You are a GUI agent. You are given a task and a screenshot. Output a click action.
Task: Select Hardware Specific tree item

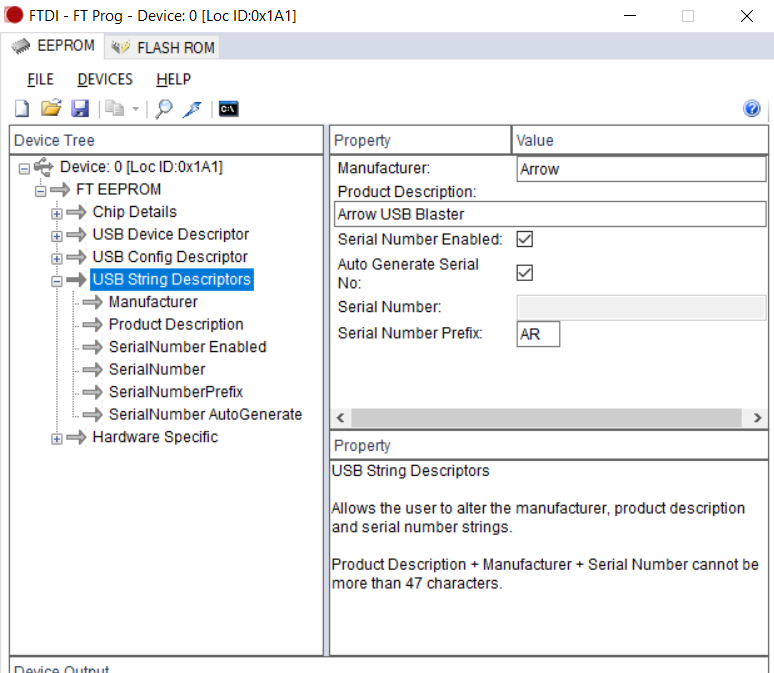tap(155, 437)
